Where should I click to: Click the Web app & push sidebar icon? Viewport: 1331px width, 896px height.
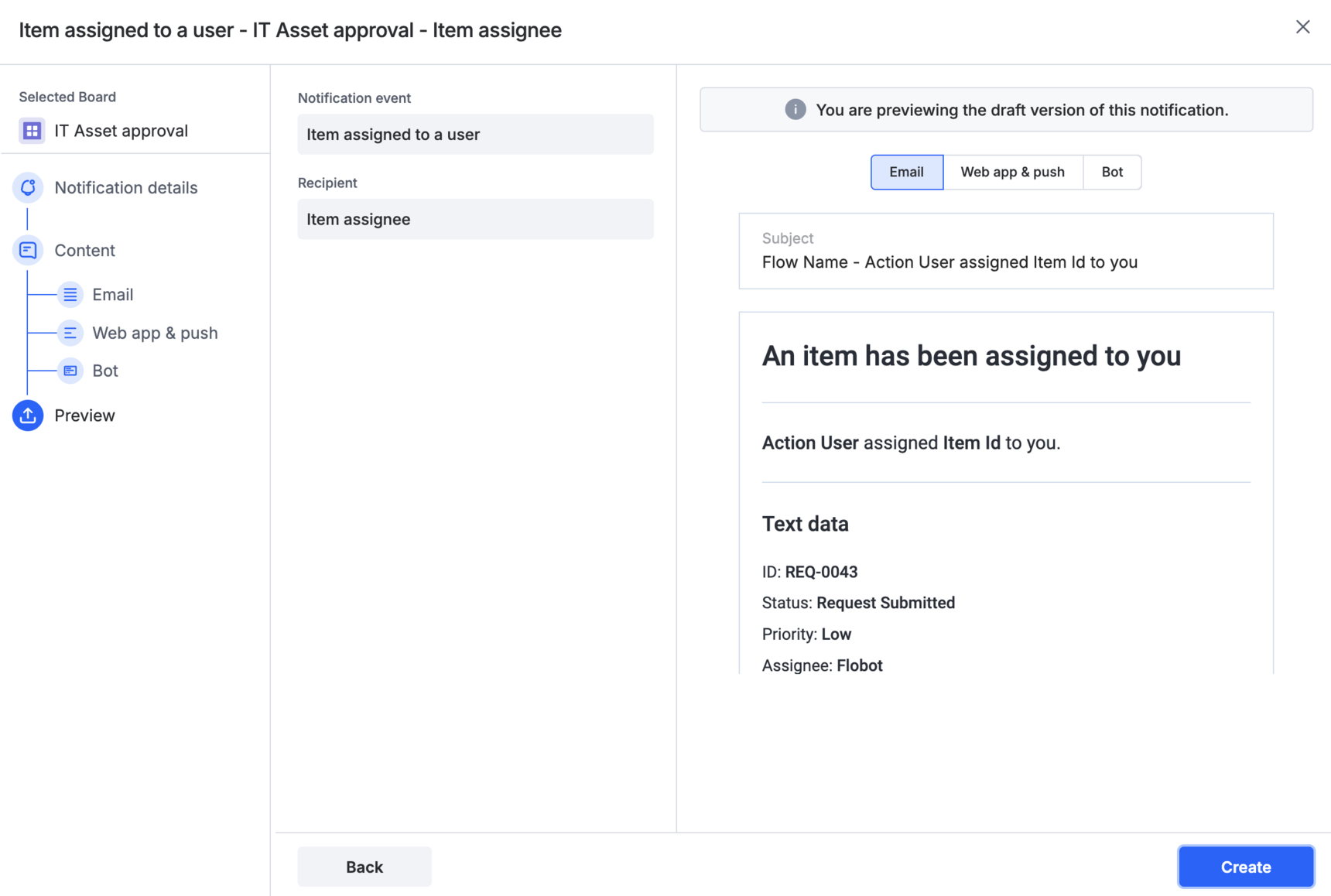tap(70, 333)
